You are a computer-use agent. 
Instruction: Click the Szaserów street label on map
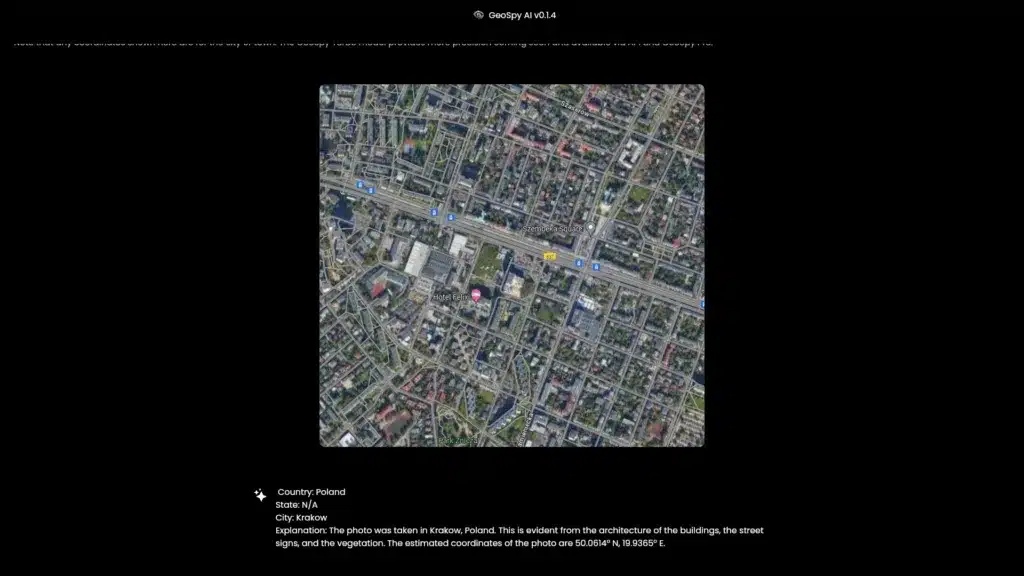[575, 108]
